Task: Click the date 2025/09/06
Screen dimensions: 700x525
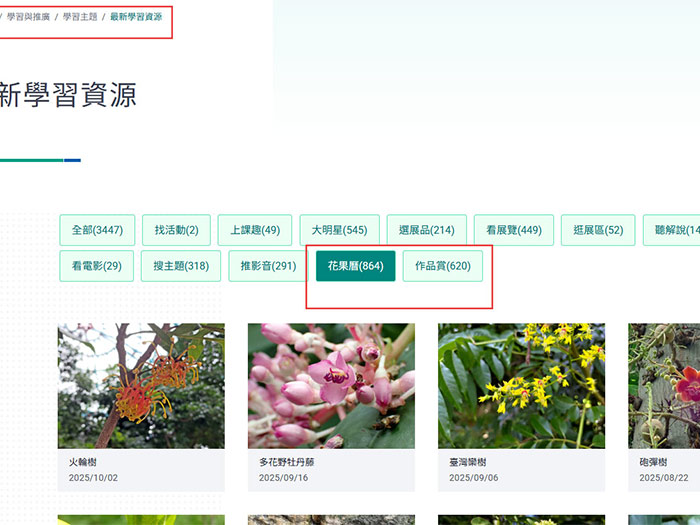Action: tap(474, 478)
